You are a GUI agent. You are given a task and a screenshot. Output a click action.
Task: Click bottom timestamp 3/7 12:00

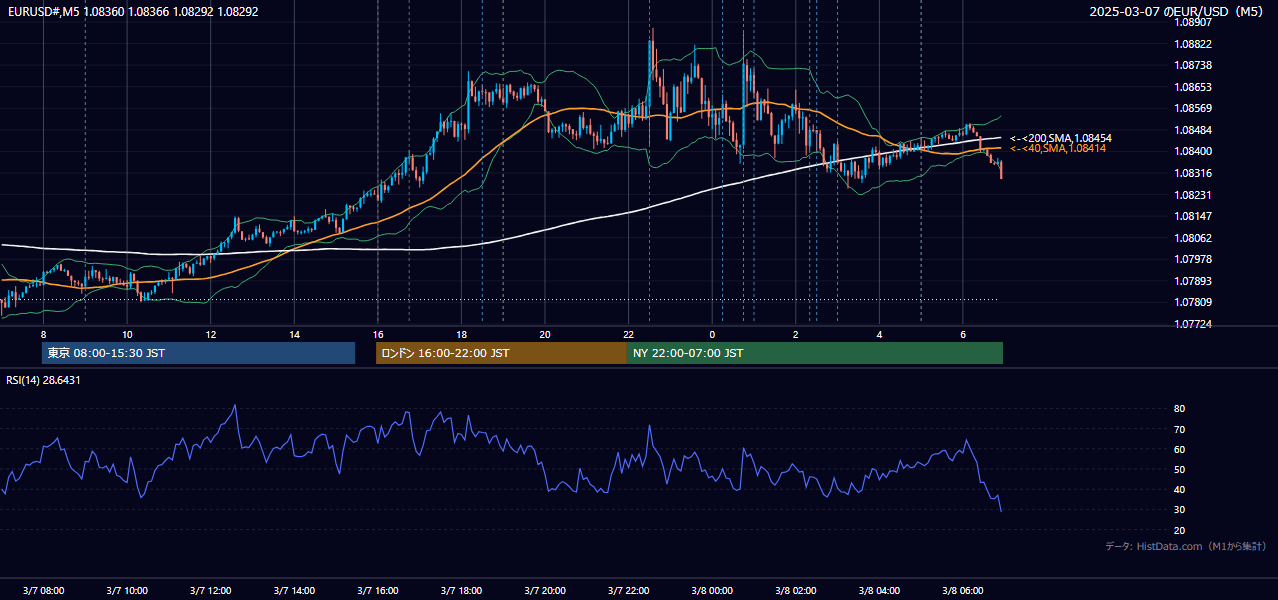[211, 591]
